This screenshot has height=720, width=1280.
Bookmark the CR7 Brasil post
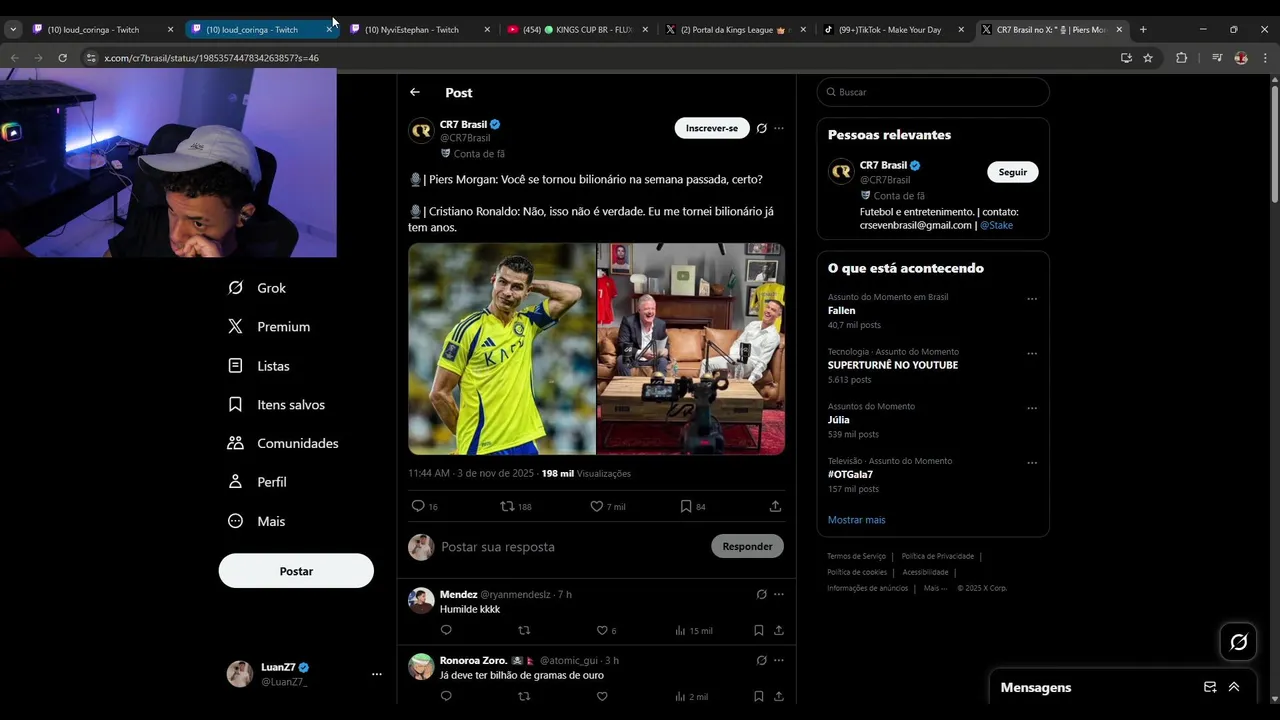click(686, 506)
